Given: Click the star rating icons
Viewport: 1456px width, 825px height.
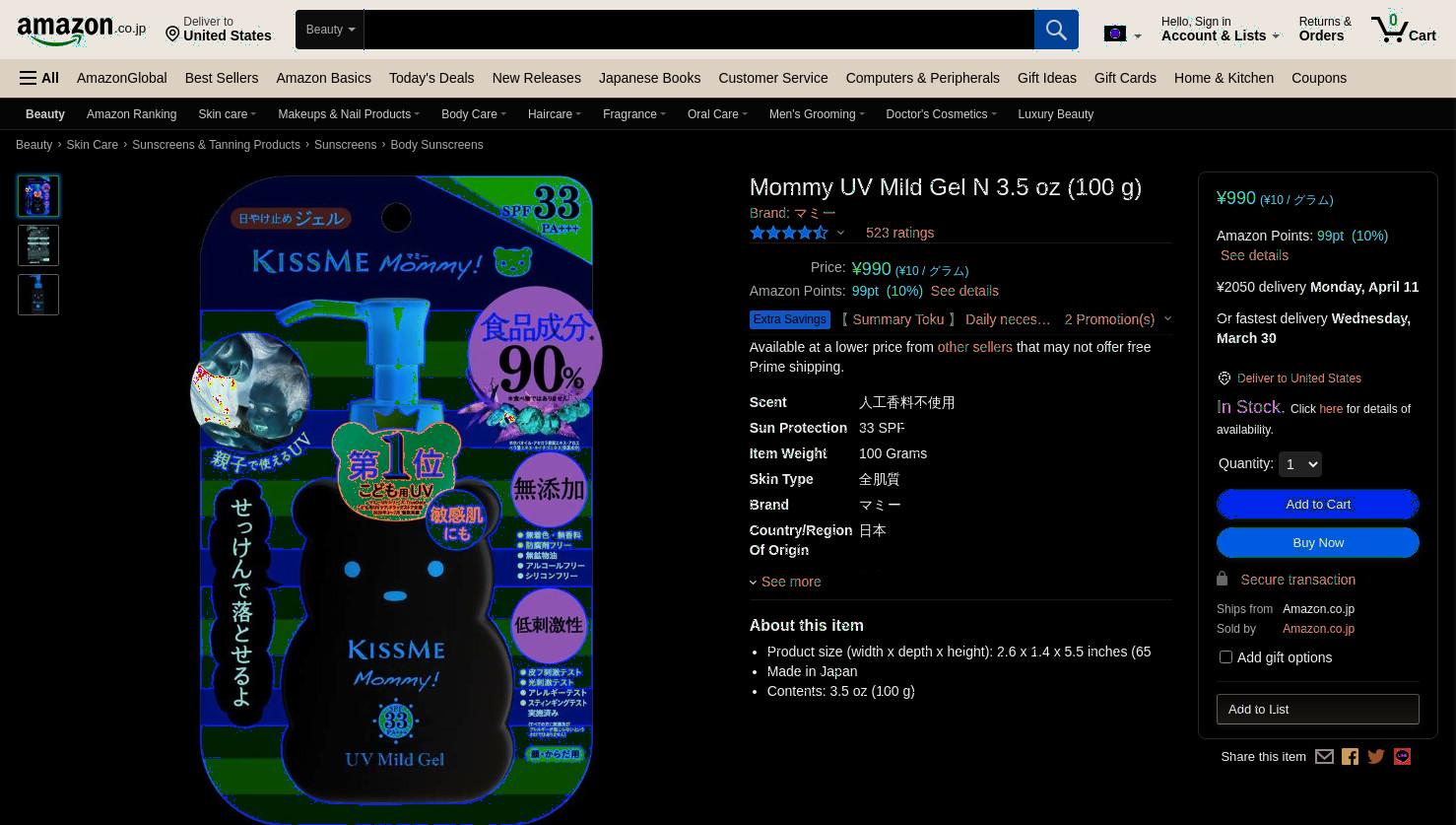Looking at the screenshot, I should 788,233.
